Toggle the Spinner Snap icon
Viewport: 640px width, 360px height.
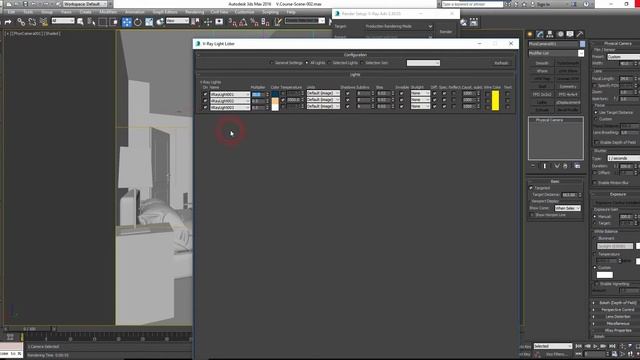click(x=265, y=22)
